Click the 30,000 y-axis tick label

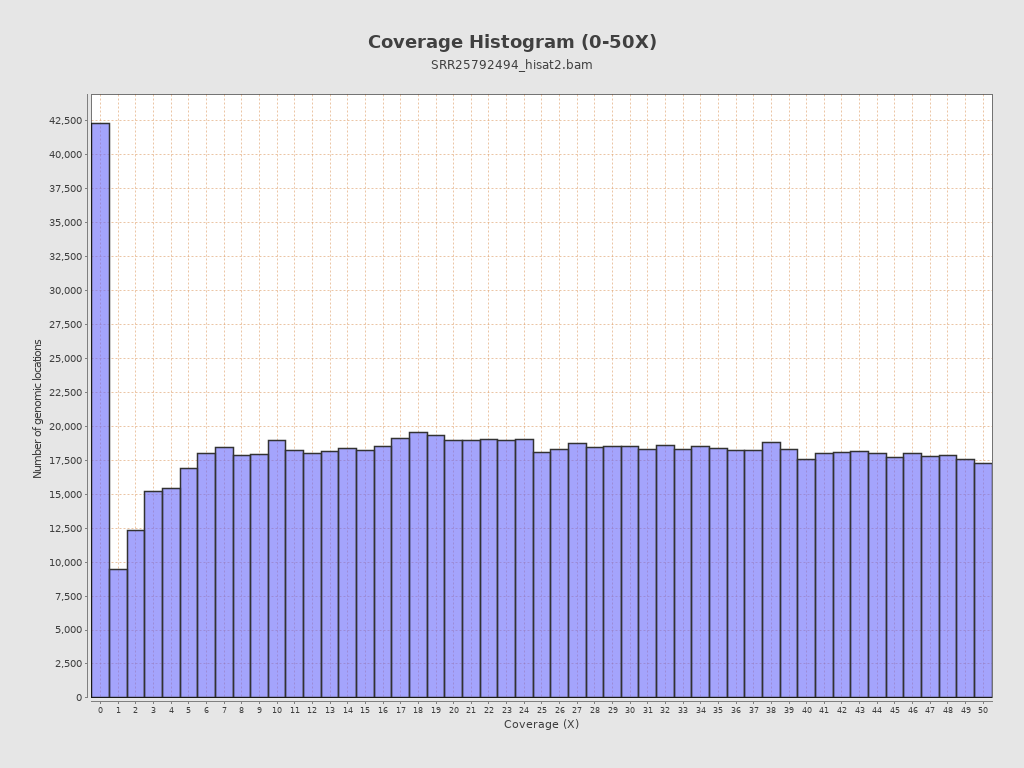[65, 291]
